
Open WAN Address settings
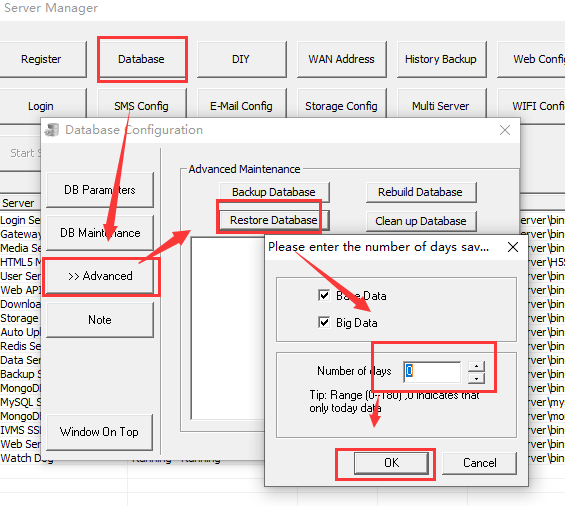[341, 59]
